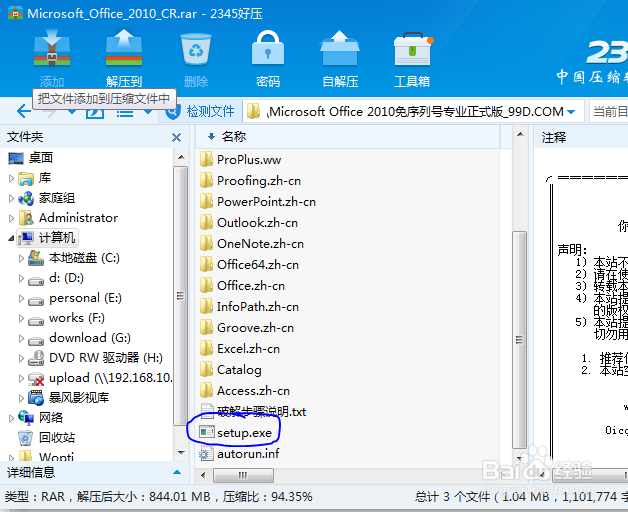Go back with the blue left arrow
This screenshot has width=628, height=512.
point(24,111)
